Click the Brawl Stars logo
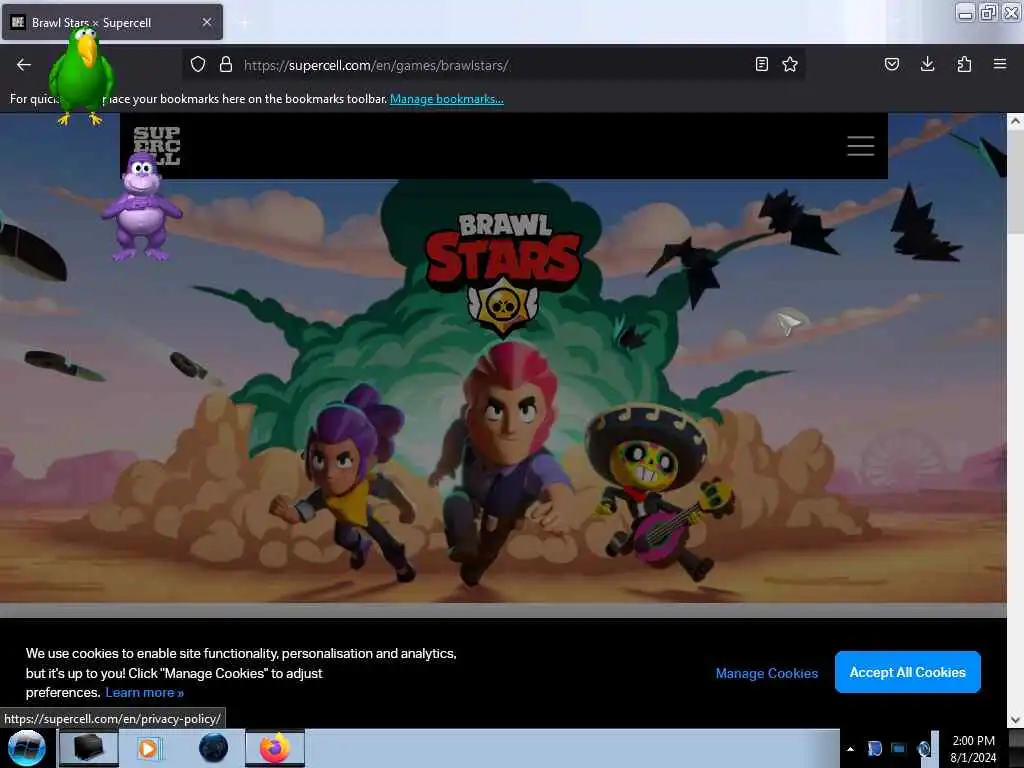The height and width of the screenshot is (768, 1024). pyautogui.click(x=503, y=274)
